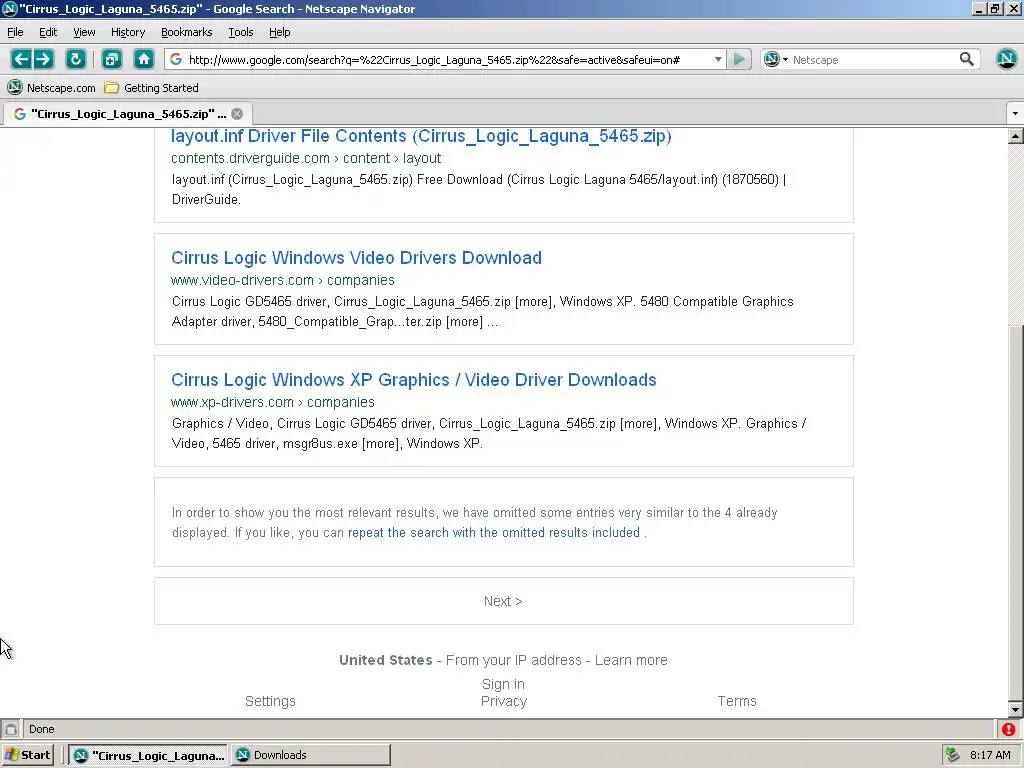
Task: Expand the list-all-tabs dropdown arrow
Action: click(1015, 114)
